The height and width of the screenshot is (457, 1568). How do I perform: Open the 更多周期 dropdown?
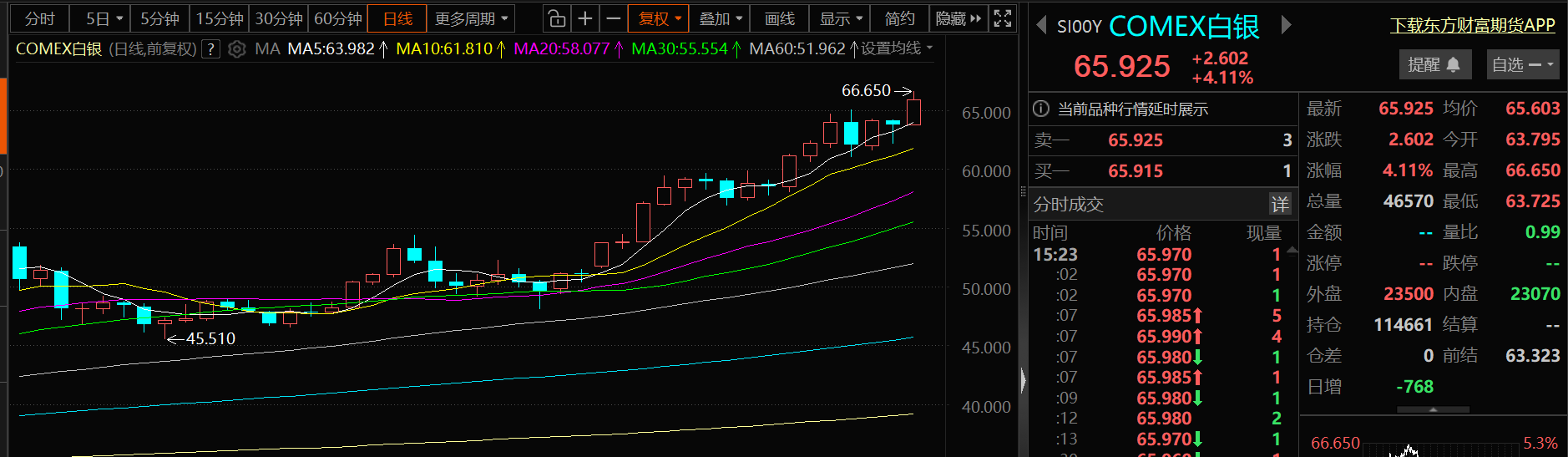pyautogui.click(x=471, y=18)
